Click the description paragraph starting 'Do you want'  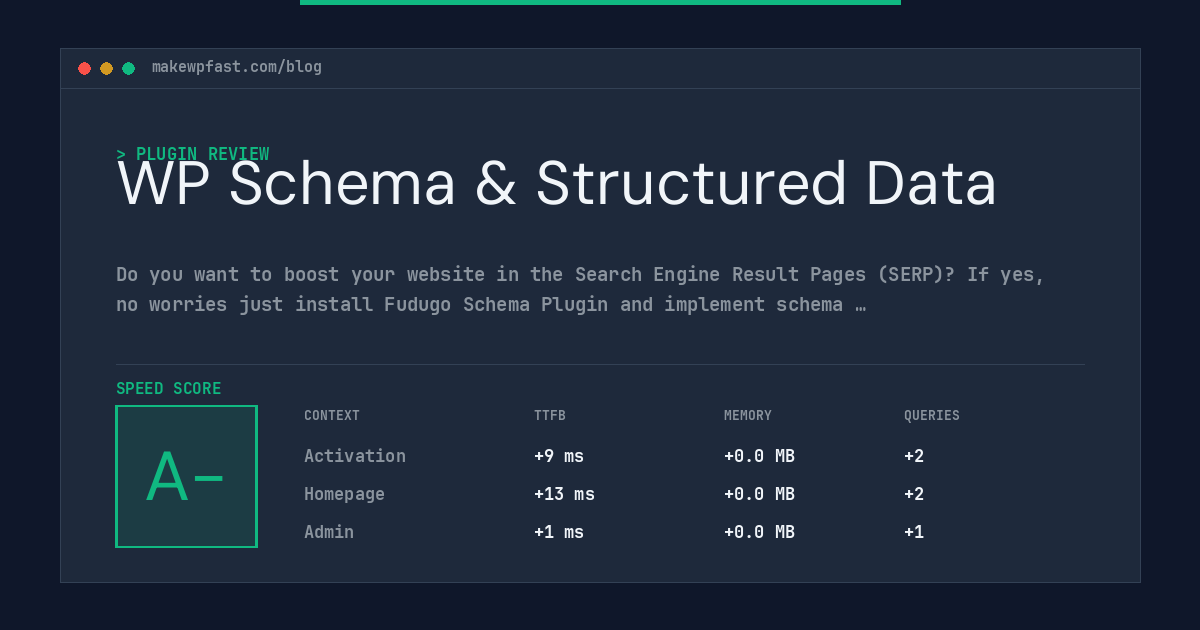[x=581, y=289]
